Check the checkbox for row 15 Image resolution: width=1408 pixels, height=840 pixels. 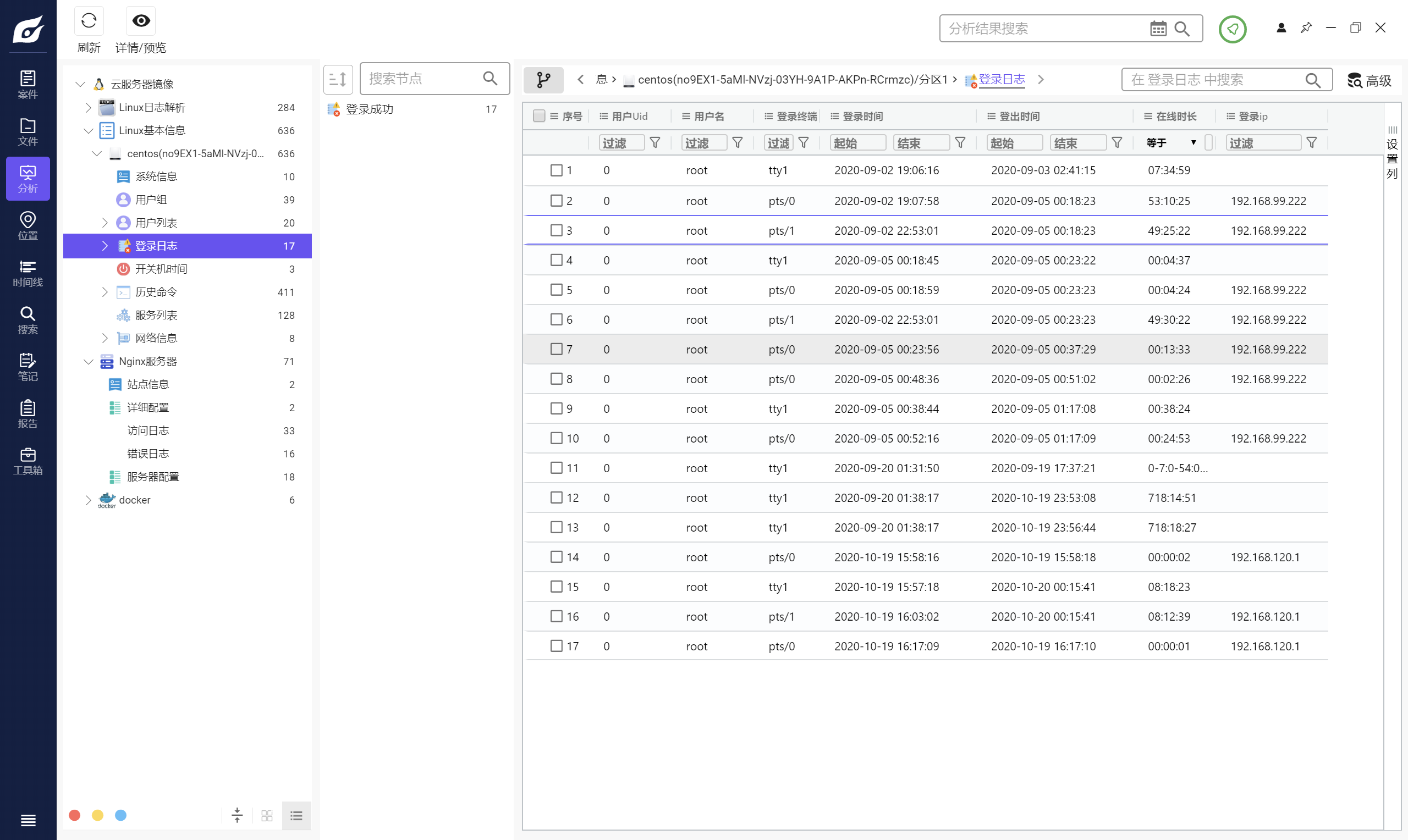[557, 586]
